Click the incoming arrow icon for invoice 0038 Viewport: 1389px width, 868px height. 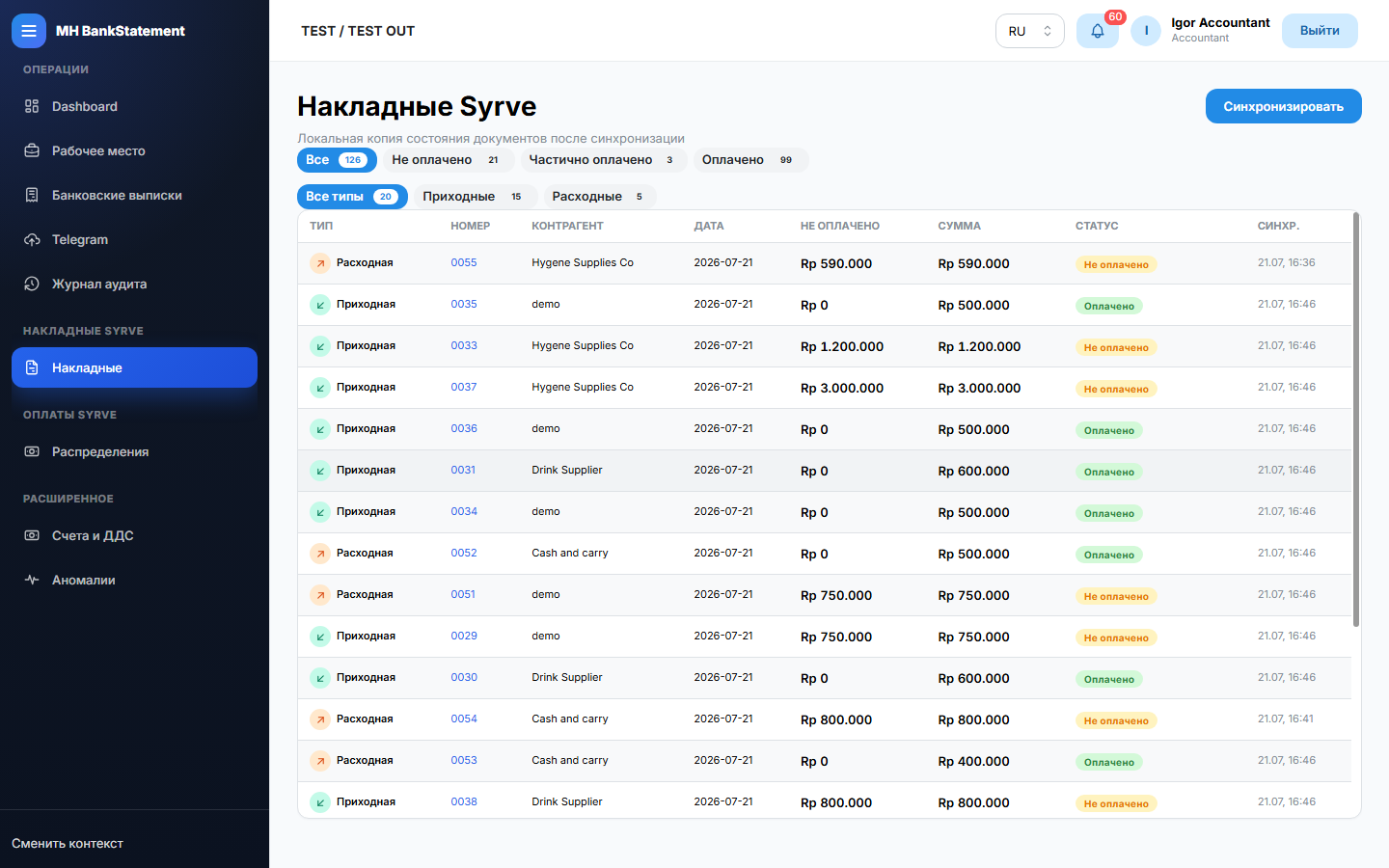pos(320,802)
